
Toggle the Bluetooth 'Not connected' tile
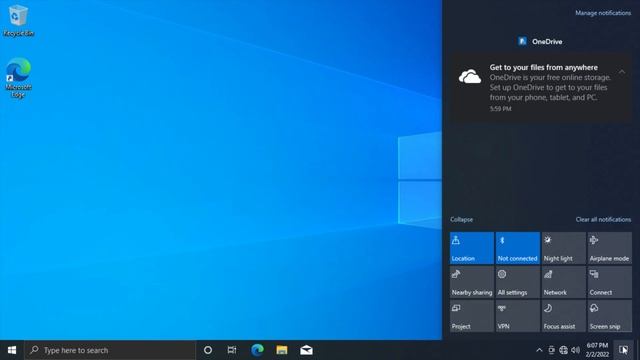[x=518, y=248]
